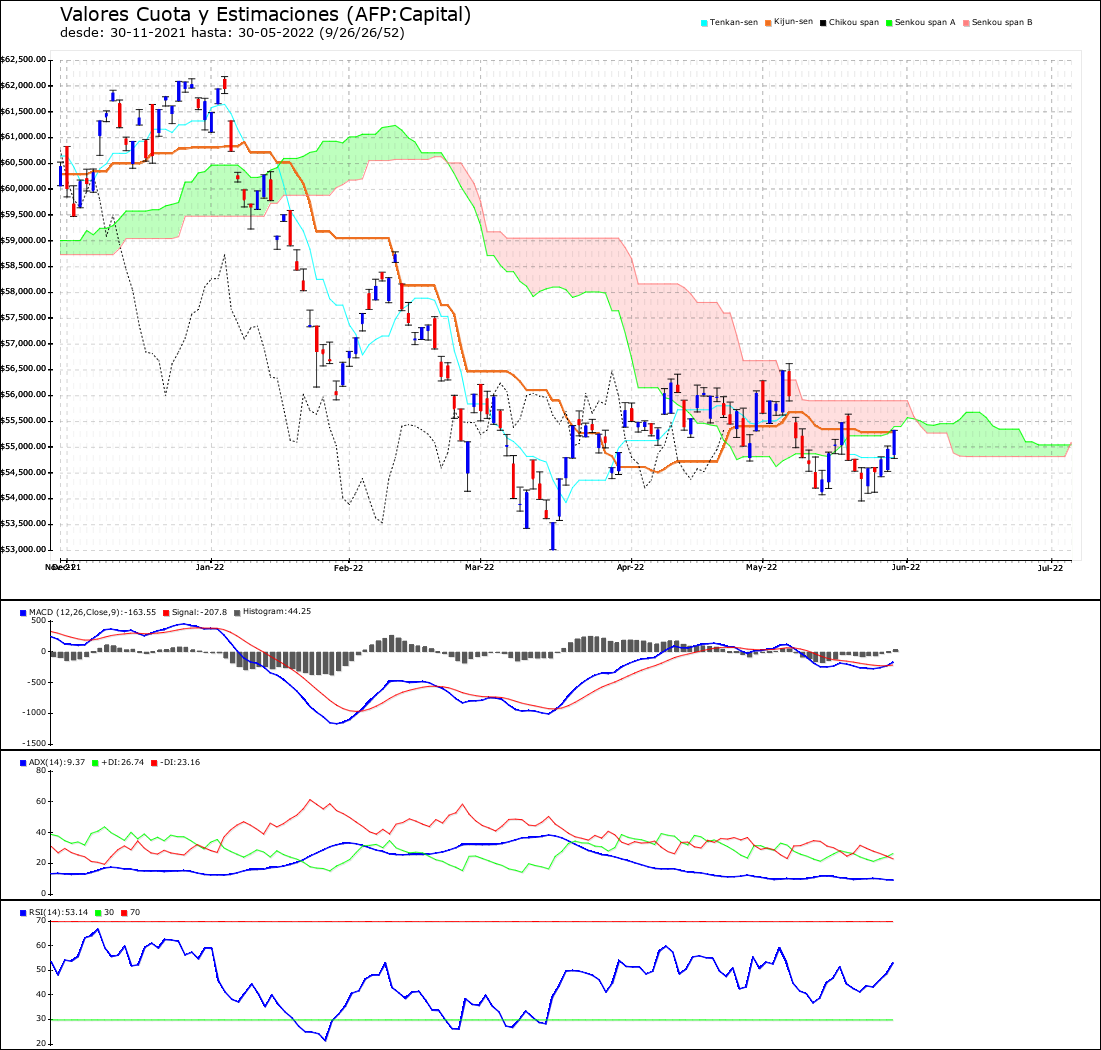Click the $60,000.00 price axis label

pos(23,188)
